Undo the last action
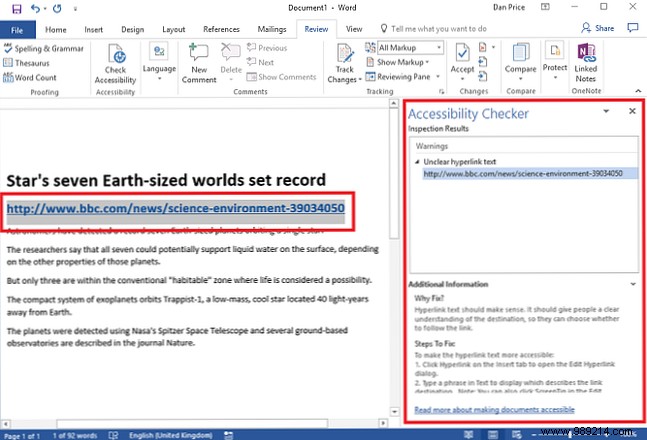The width and height of the screenshot is (647, 440). pyautogui.click(x=35, y=8)
